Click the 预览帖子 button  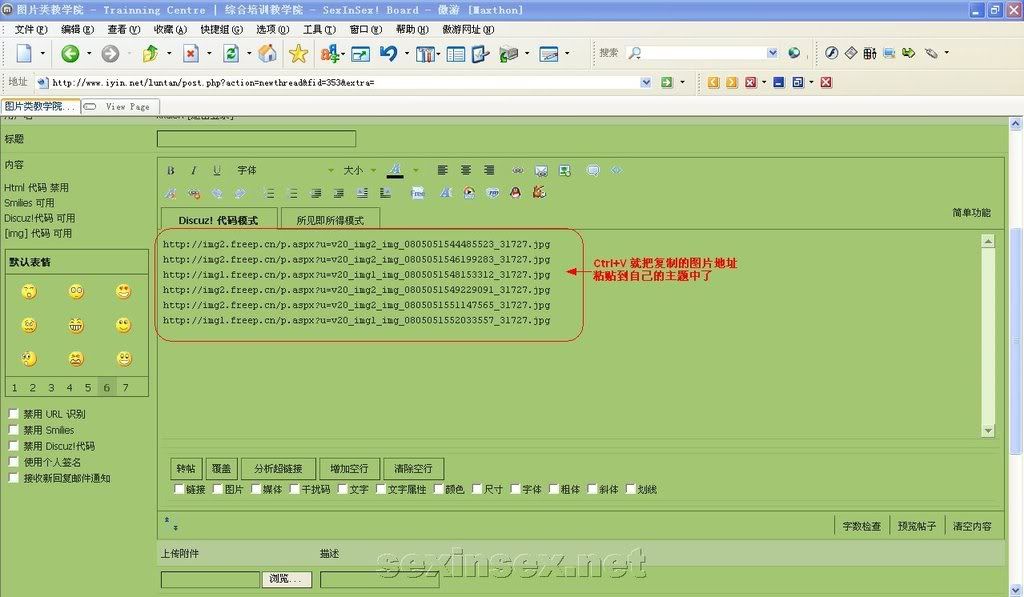point(917,526)
